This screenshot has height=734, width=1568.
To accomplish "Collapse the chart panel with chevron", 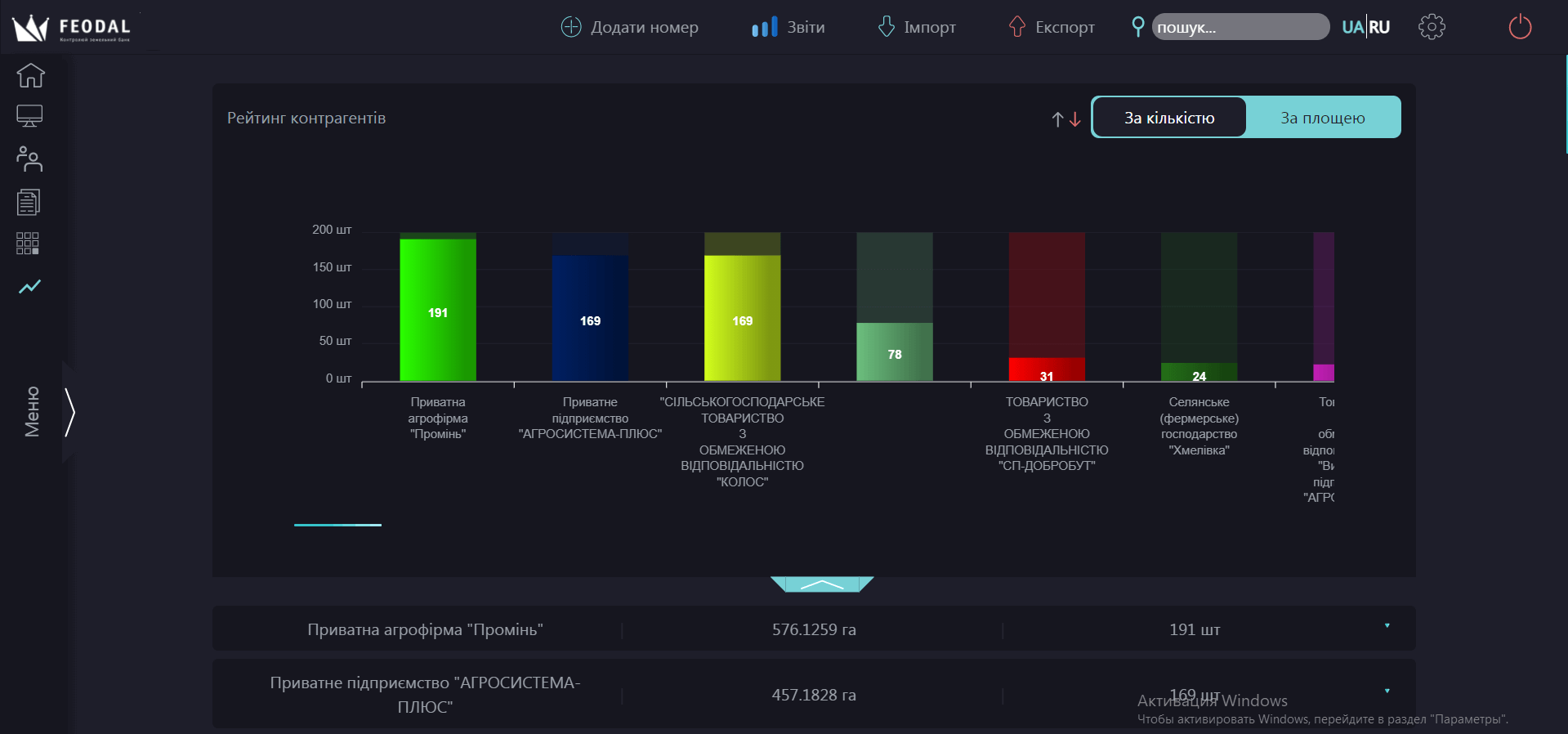I will click(822, 584).
